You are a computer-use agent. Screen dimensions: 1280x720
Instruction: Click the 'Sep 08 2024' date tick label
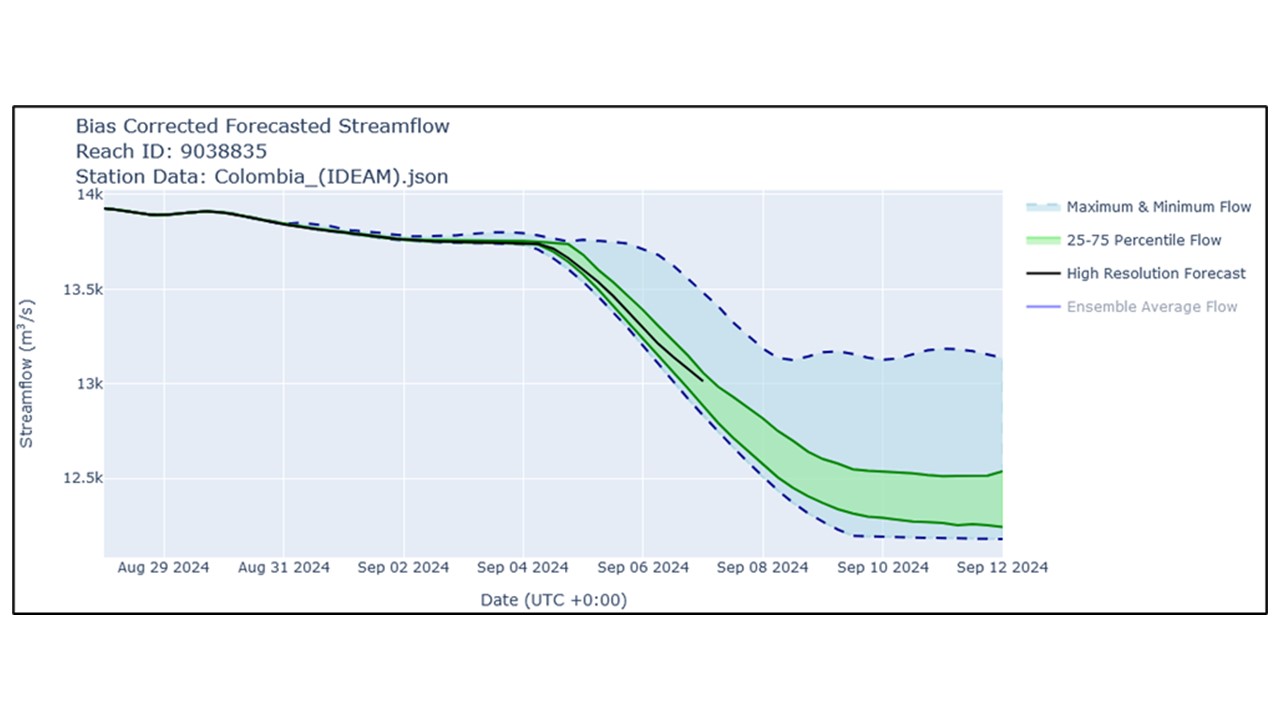coord(763,567)
